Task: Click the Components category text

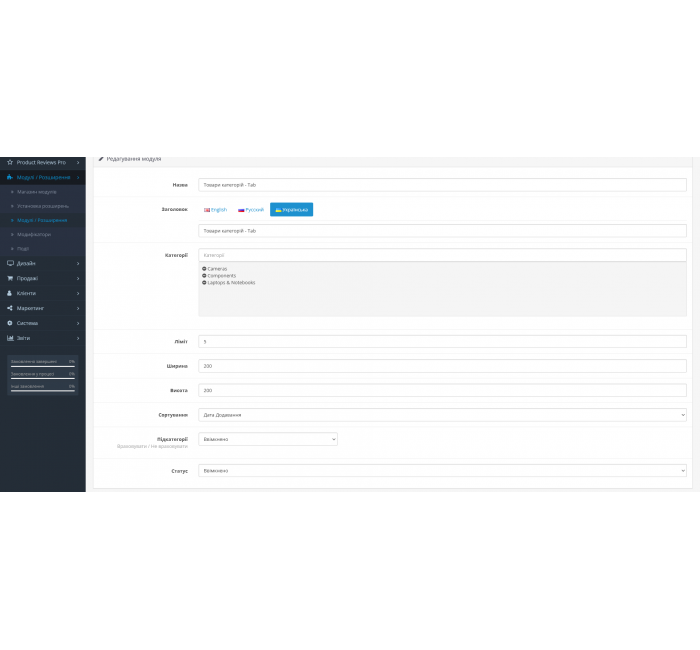Action: tap(221, 276)
